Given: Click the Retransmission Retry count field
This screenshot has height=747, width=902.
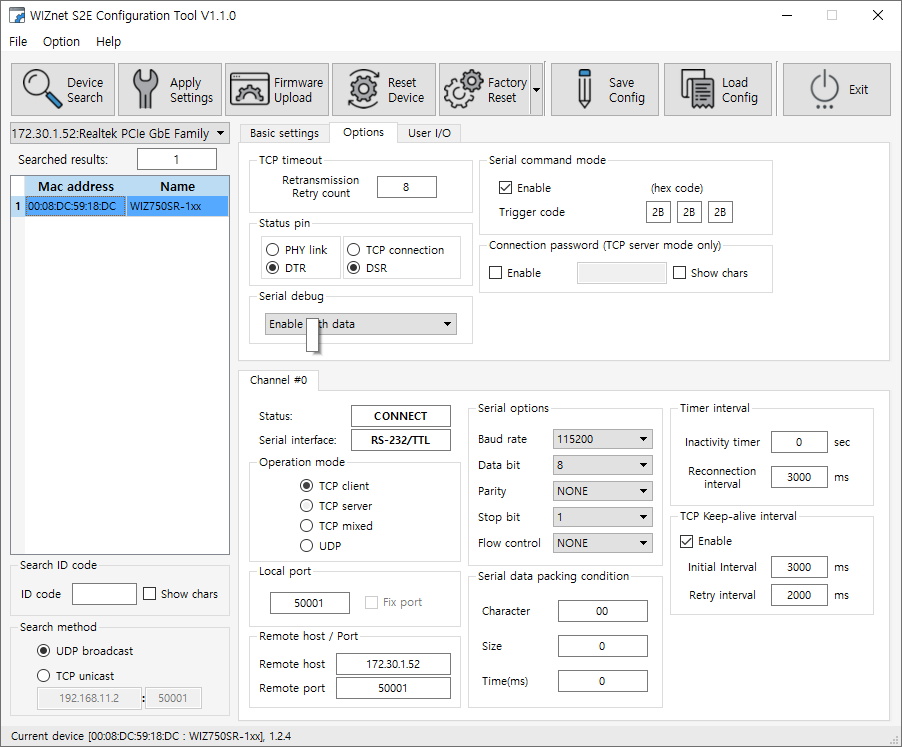Looking at the screenshot, I should tap(407, 187).
